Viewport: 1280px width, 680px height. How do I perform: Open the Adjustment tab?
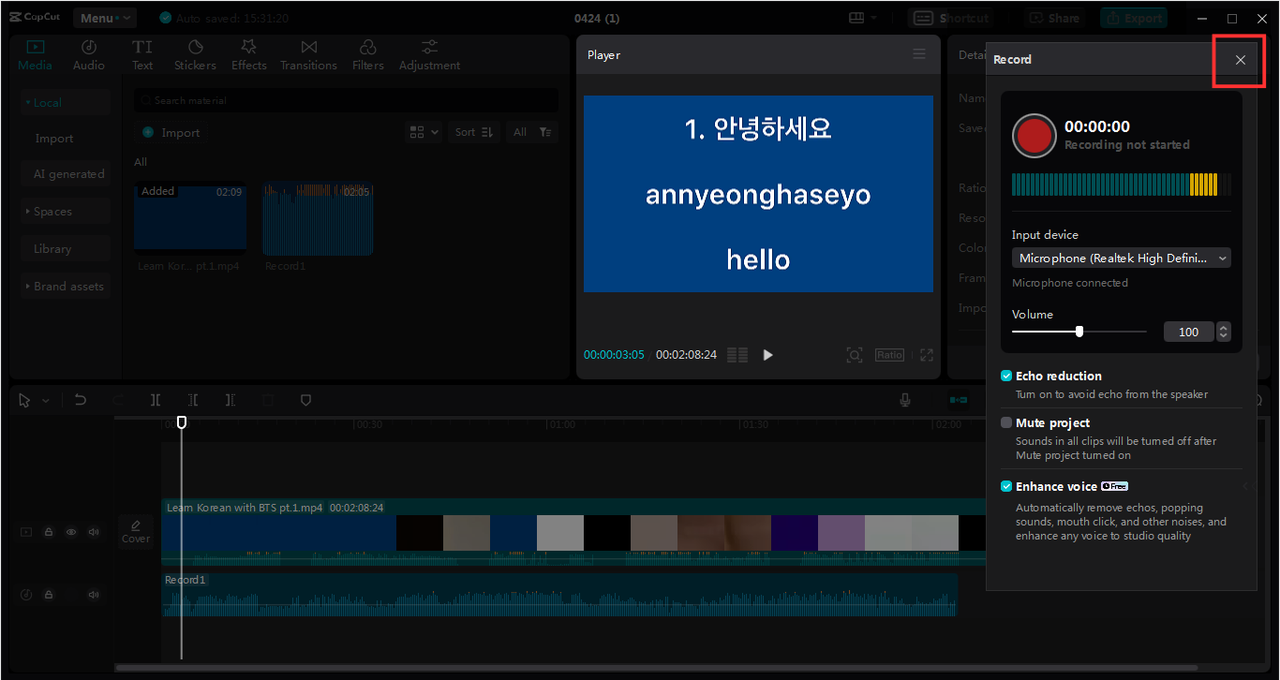[430, 55]
